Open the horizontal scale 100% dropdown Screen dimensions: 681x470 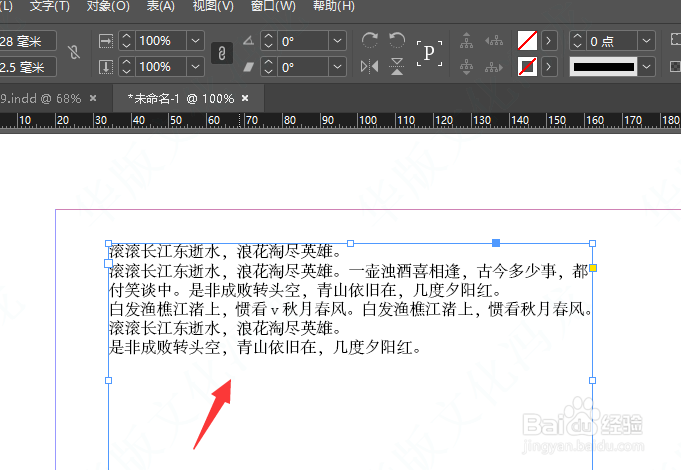[196, 41]
